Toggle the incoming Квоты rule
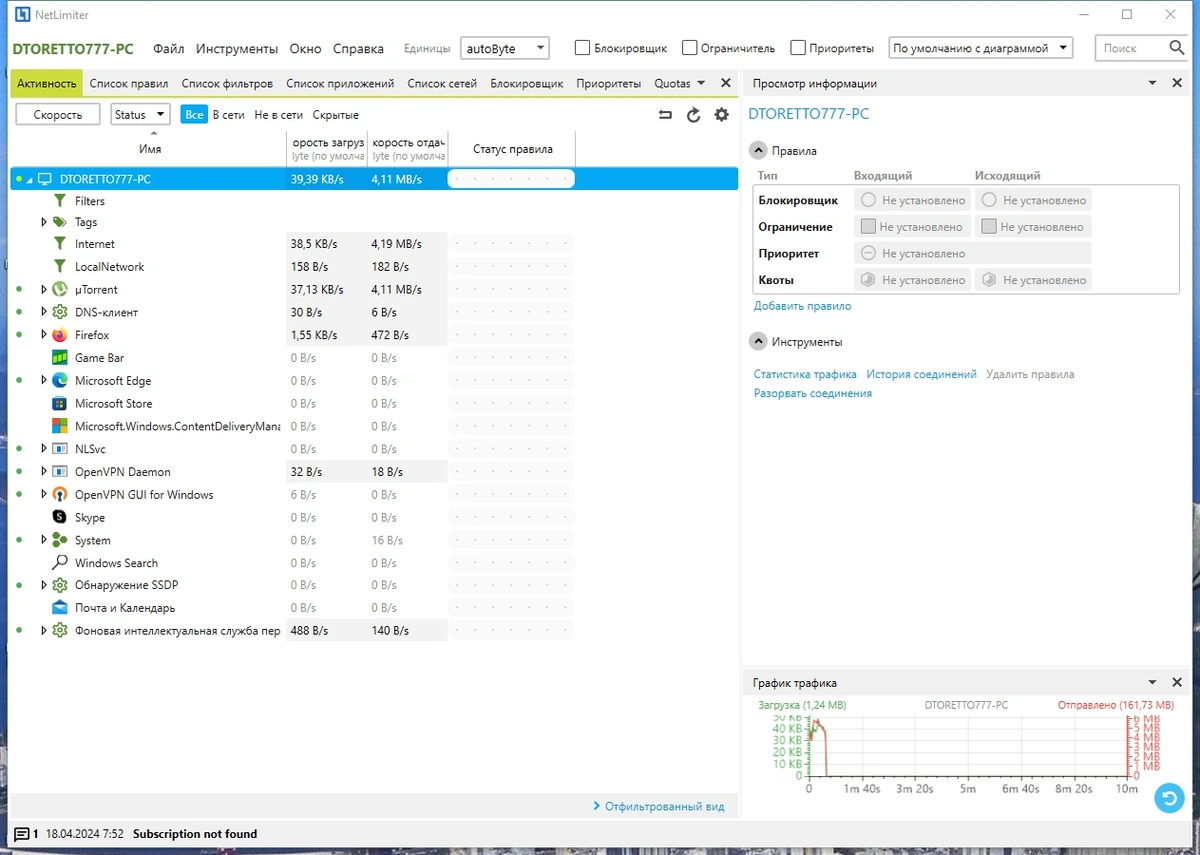This screenshot has width=1200, height=855. pyautogui.click(x=868, y=280)
